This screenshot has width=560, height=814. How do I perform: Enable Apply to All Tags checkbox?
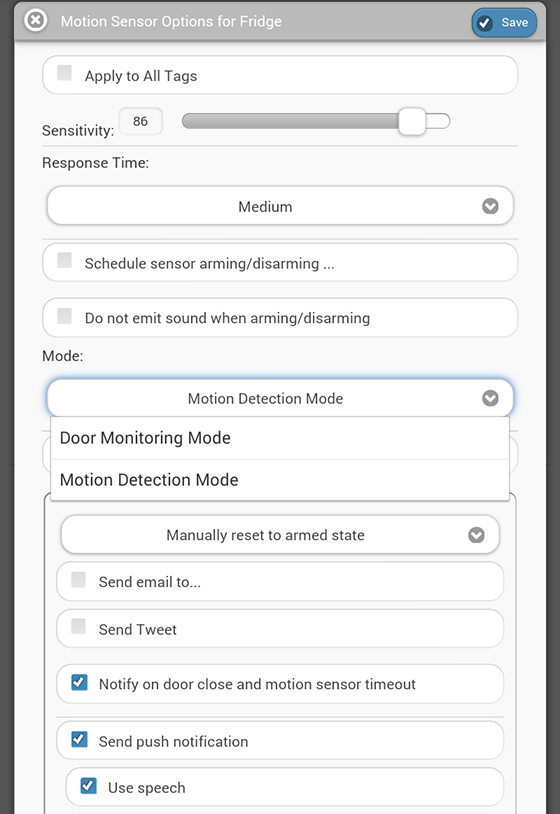pyautogui.click(x=64, y=73)
